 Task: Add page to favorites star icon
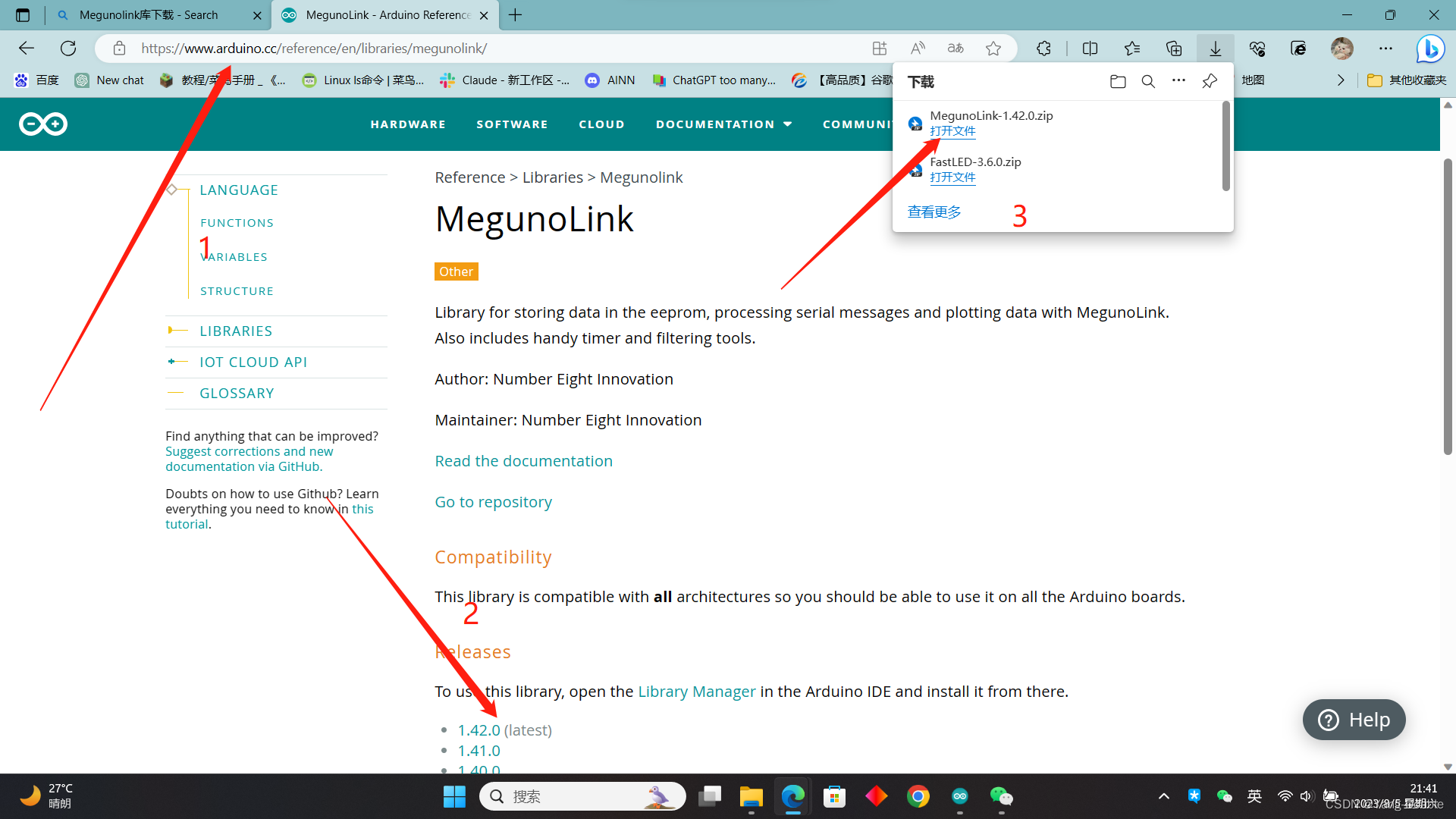coord(993,49)
